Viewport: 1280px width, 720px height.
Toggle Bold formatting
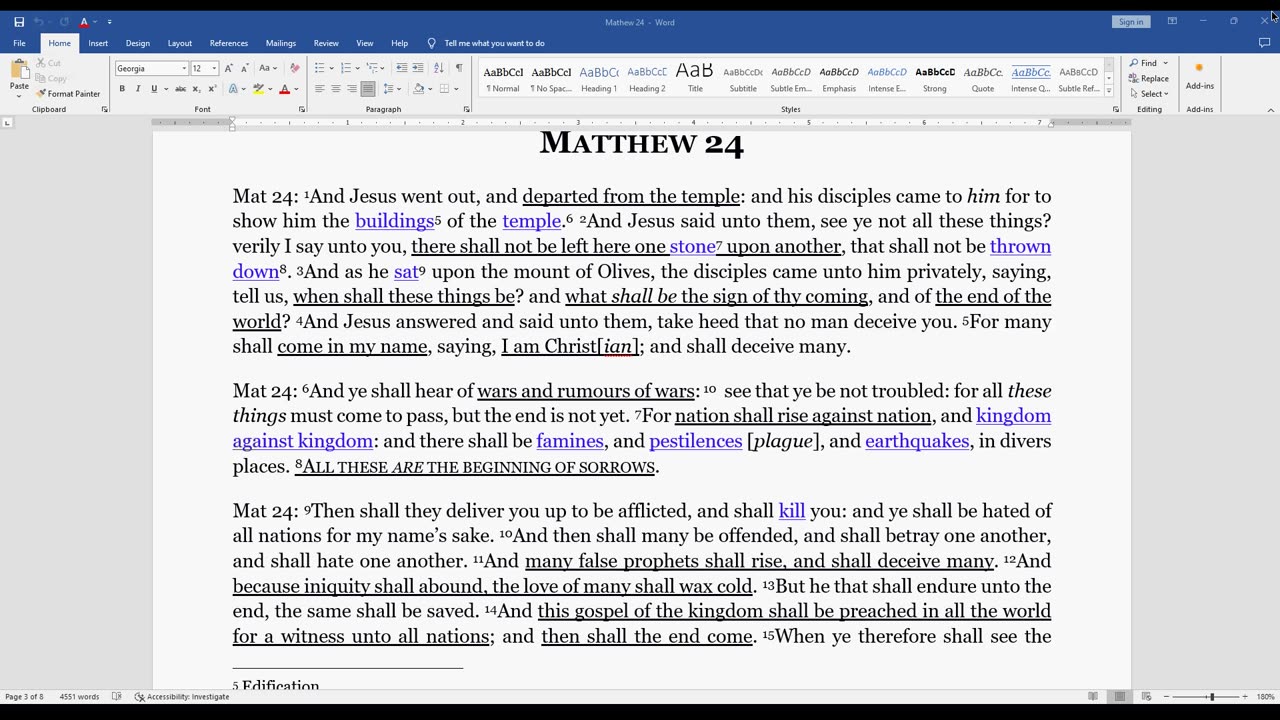click(x=122, y=89)
